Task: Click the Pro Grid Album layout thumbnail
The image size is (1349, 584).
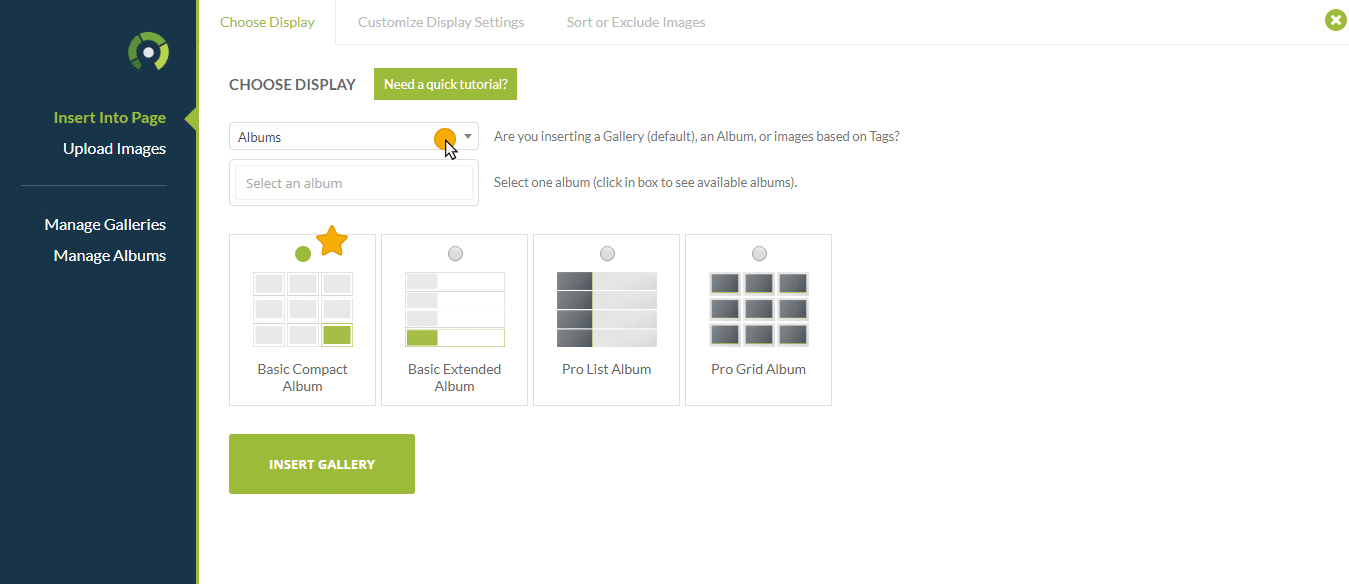Action: point(759,309)
